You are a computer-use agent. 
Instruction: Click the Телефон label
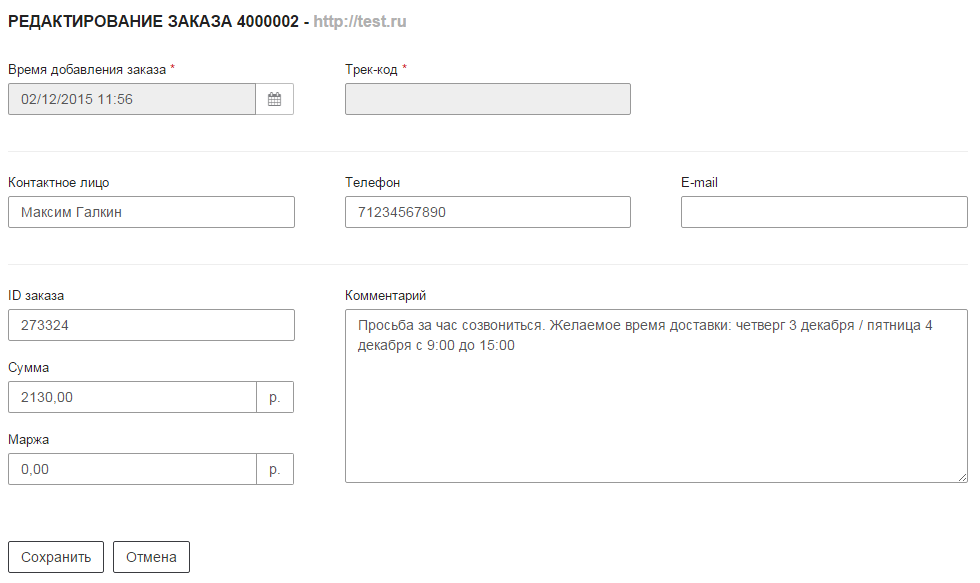point(372,182)
